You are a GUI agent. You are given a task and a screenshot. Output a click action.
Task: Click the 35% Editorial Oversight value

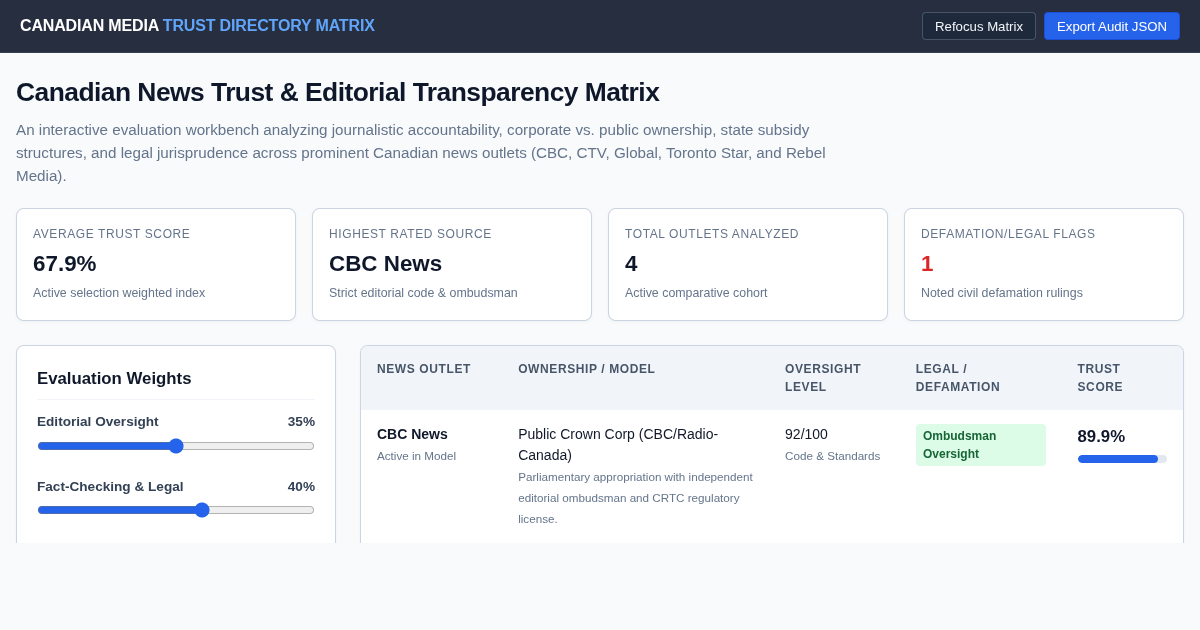(301, 422)
